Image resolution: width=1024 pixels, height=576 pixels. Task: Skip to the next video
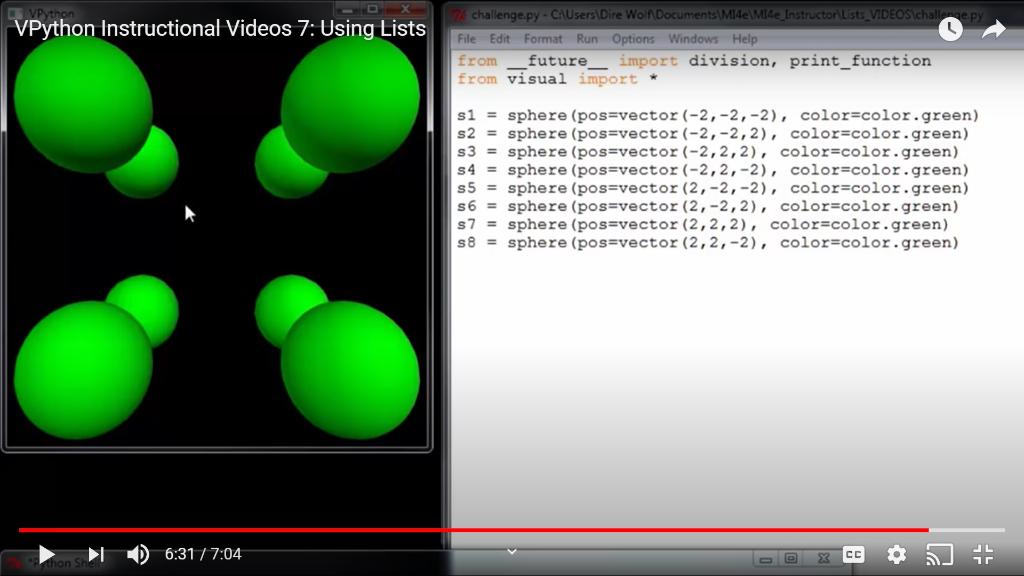coord(95,554)
